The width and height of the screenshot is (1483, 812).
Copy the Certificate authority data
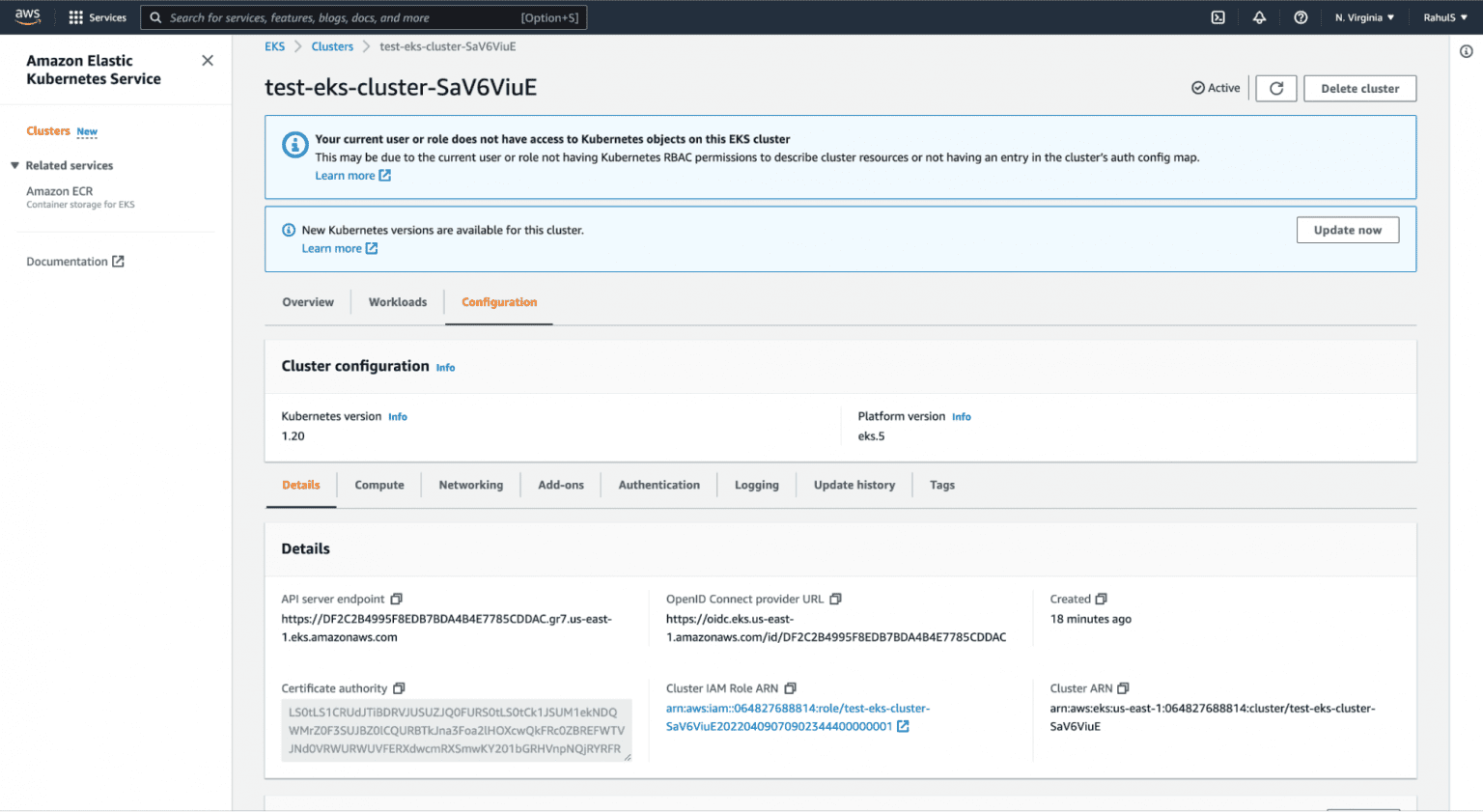pyautogui.click(x=398, y=687)
